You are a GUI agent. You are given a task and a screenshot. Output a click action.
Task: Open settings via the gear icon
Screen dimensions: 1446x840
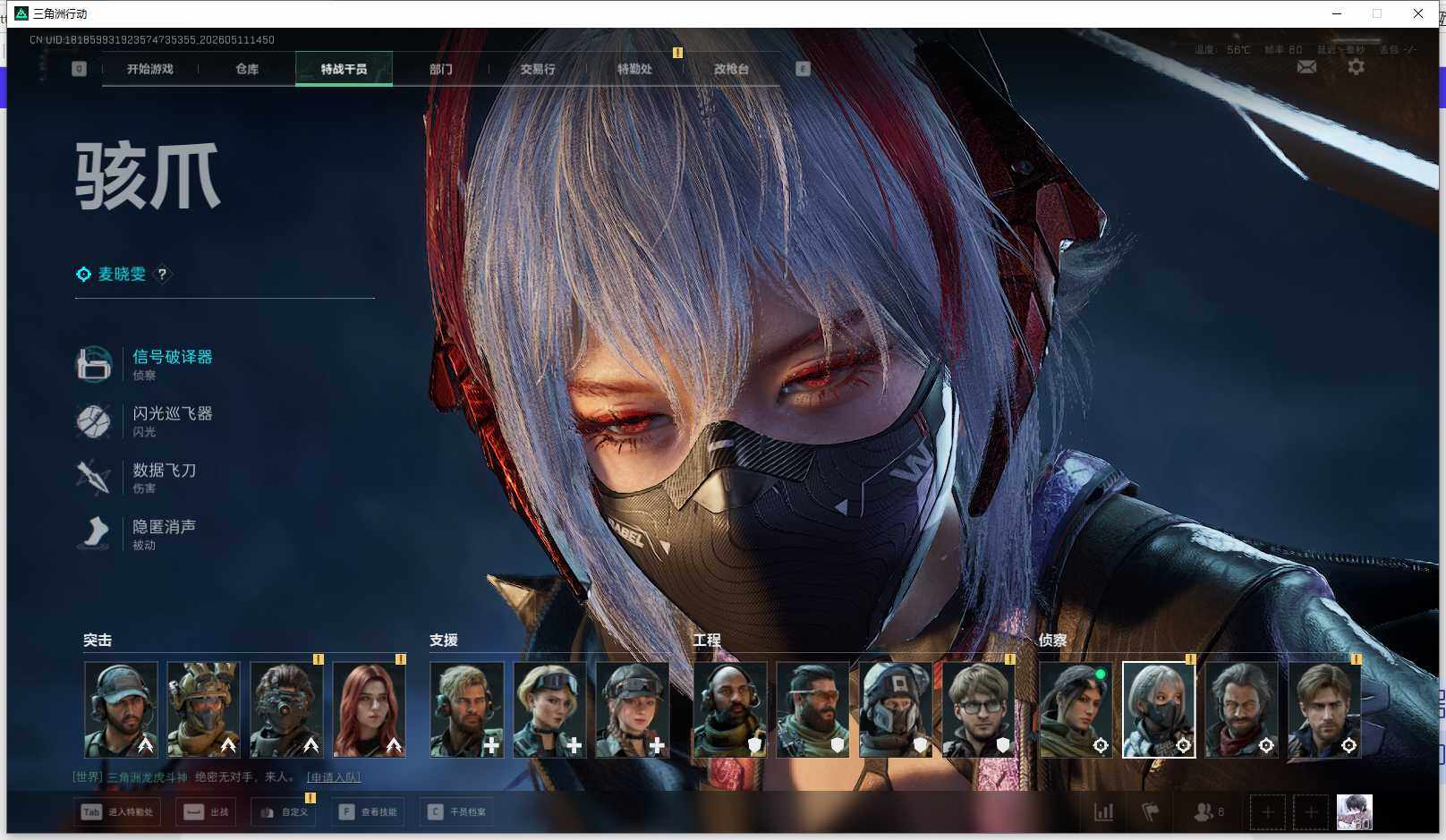click(x=1357, y=67)
